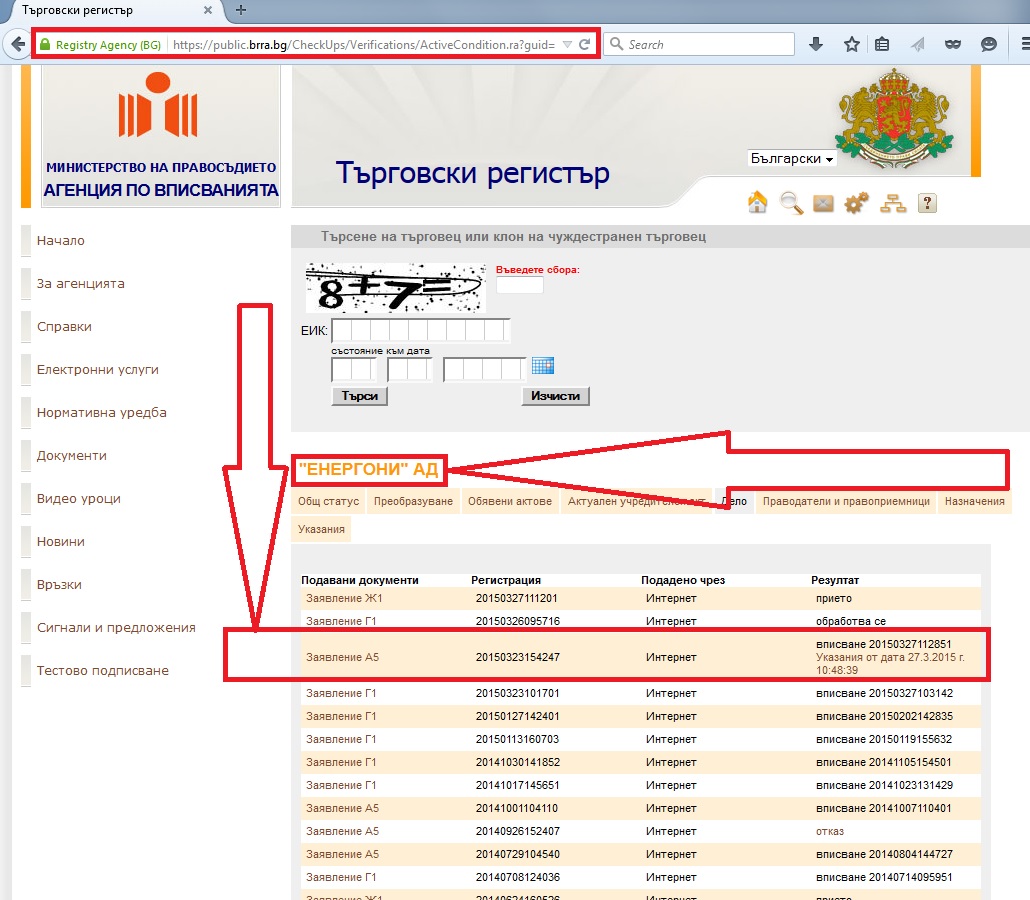Open the Заявление Ж1 document link
This screenshot has height=900, width=1030.
pos(330,598)
